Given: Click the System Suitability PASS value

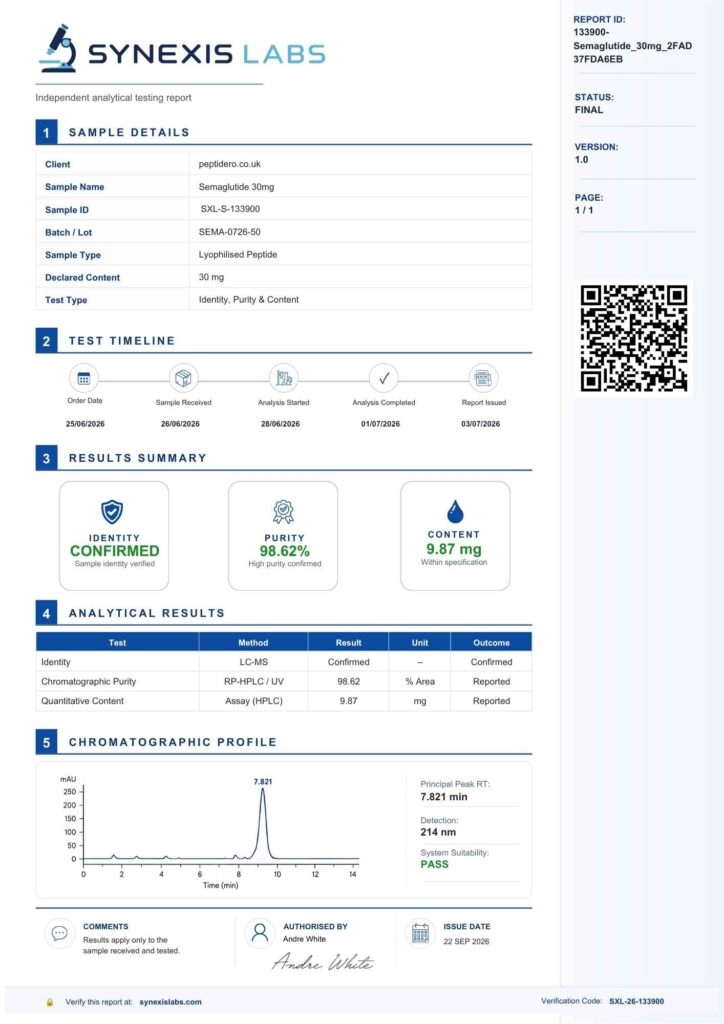Looking at the screenshot, I should click(x=434, y=864).
